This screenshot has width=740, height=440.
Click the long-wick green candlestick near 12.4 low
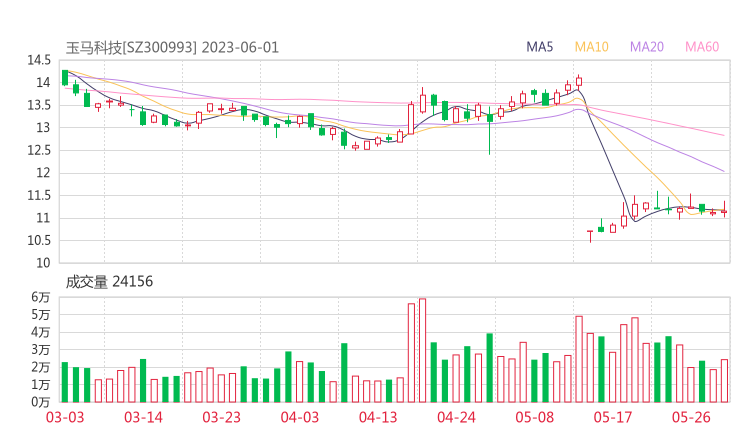click(490, 131)
